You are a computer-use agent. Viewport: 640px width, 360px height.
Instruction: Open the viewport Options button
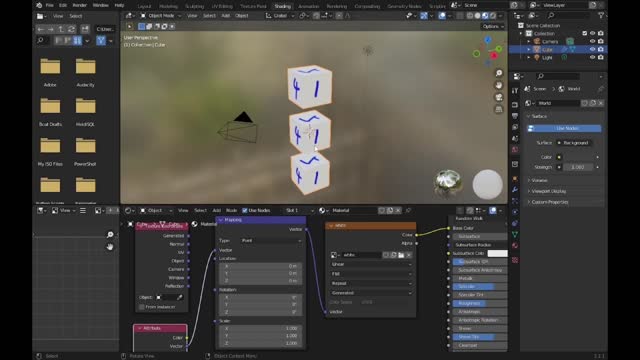[x=493, y=26]
